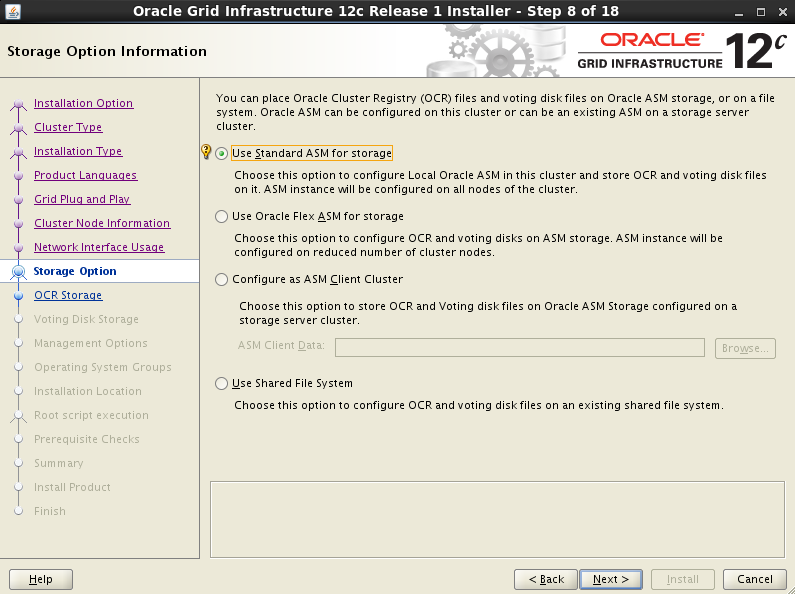This screenshot has height=594, width=795.
Task: Click the Prerequisite Checks step label
Action: (87, 439)
